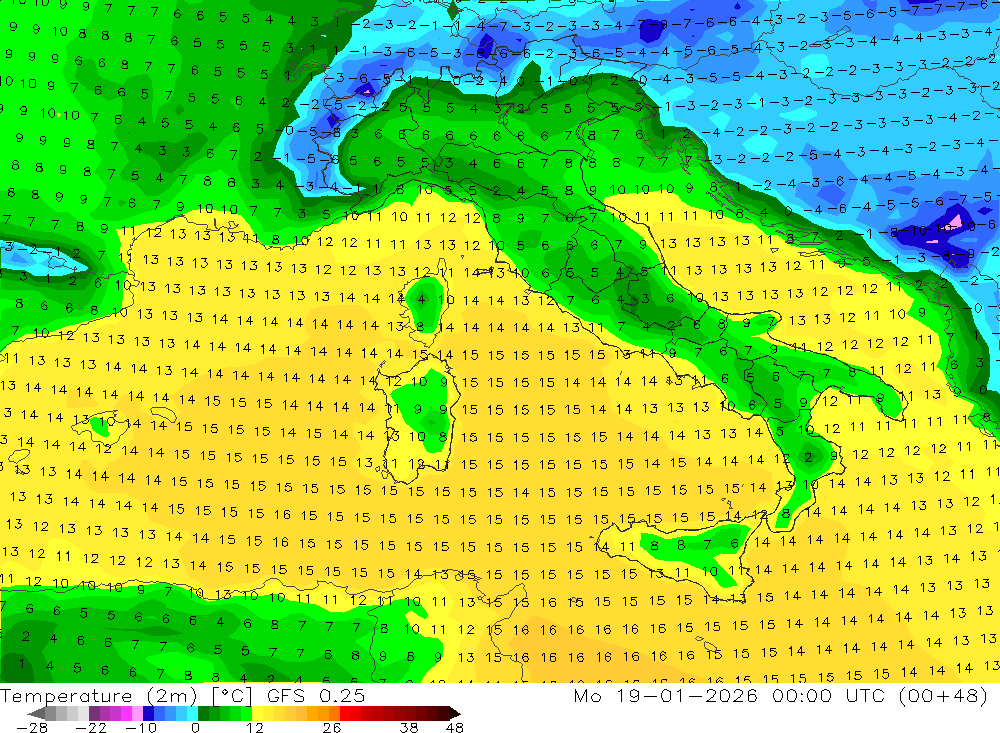1000x733 pixels.
Task: Click the '-28' legend value
Action: pyautogui.click(x=32, y=727)
